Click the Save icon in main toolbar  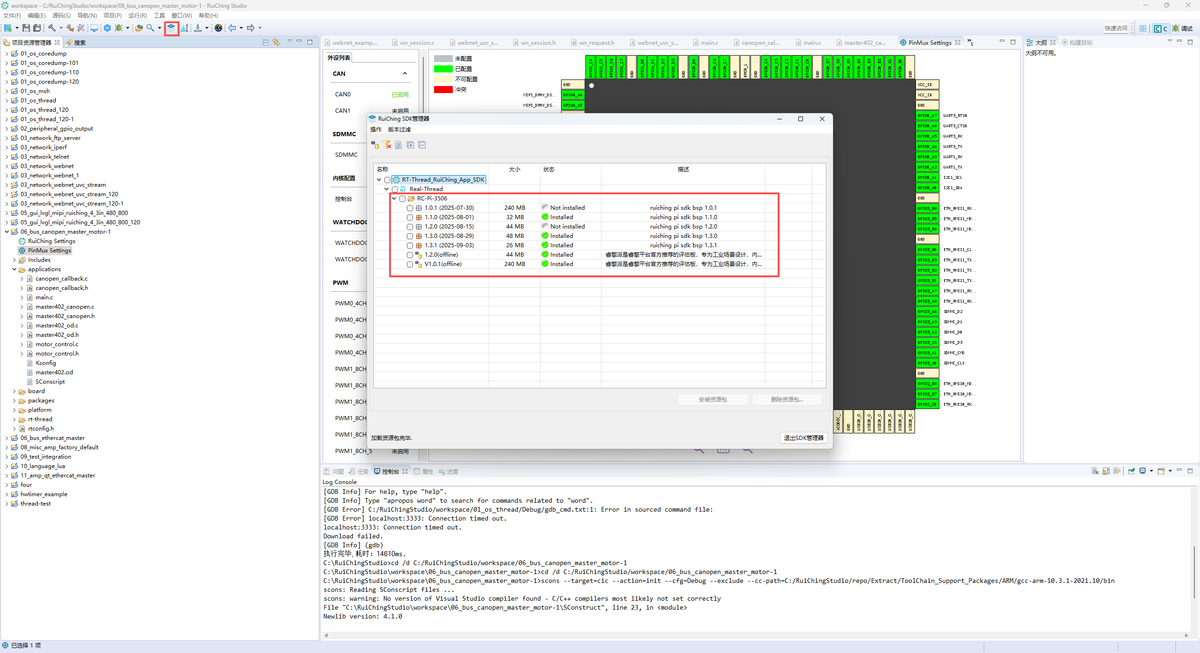pyautogui.click(x=25, y=28)
